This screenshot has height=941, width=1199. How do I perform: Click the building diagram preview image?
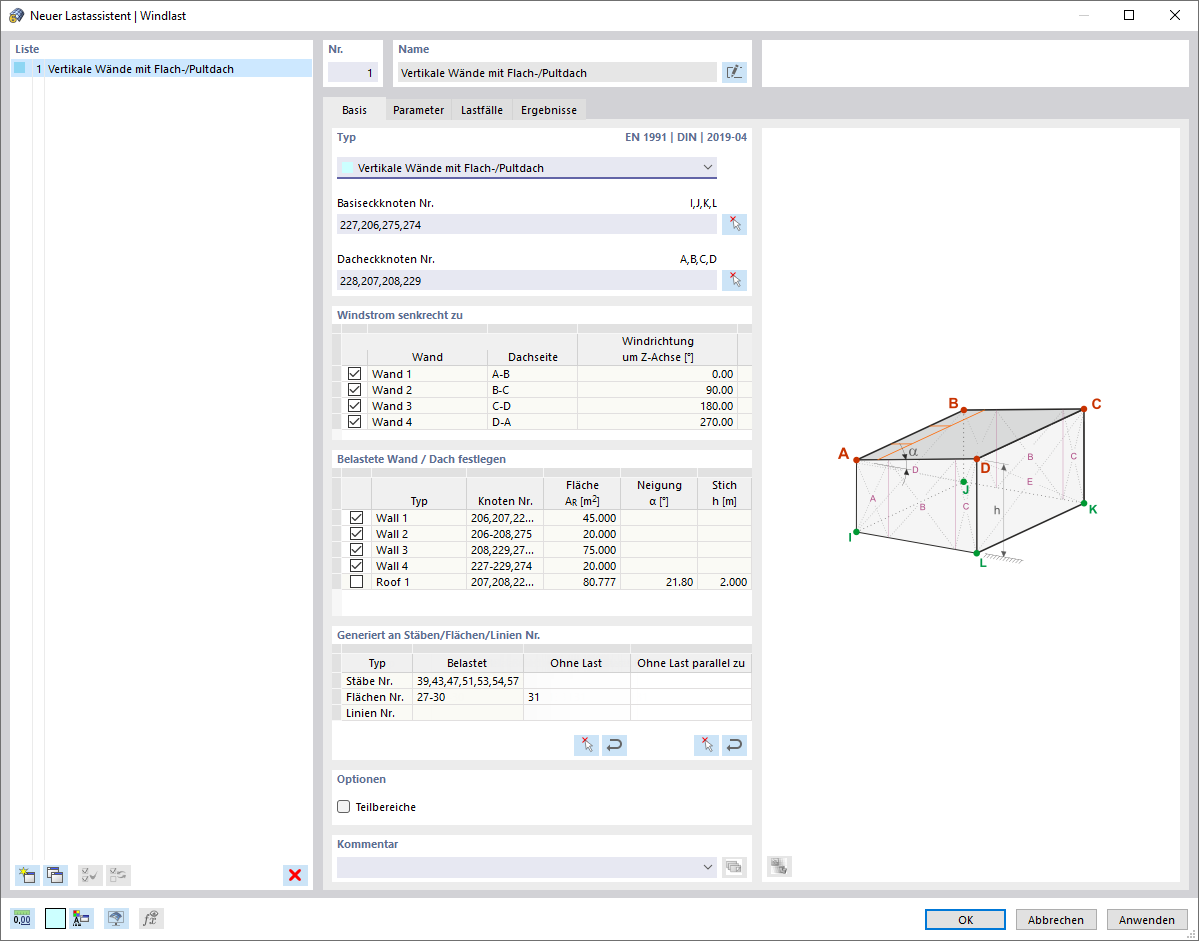[971, 482]
